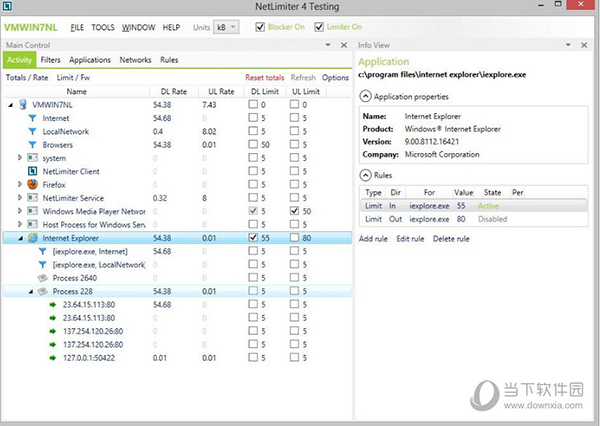The image size is (600, 426).
Task: Select the disabled Out limit rule row
Action: (x=474, y=219)
